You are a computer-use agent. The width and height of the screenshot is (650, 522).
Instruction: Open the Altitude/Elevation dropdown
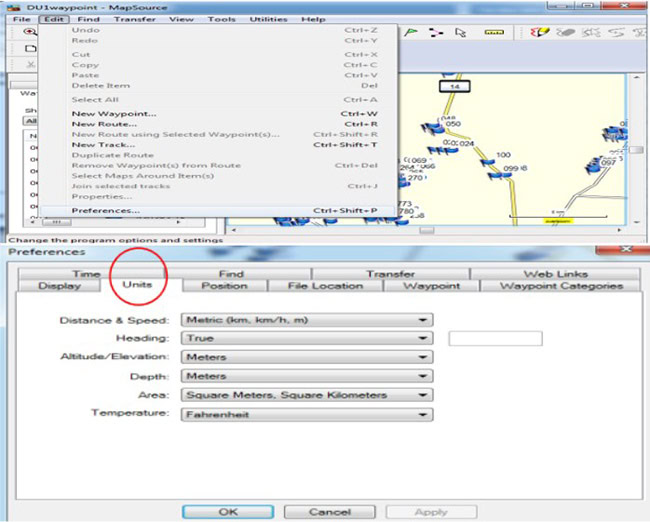[307, 357]
